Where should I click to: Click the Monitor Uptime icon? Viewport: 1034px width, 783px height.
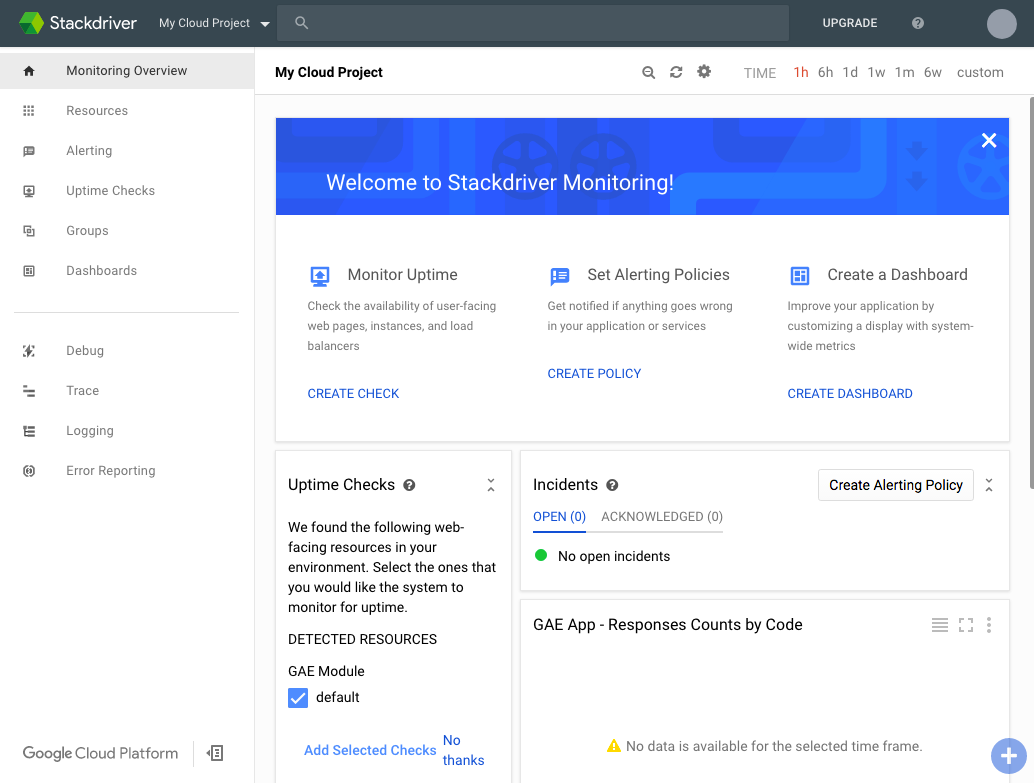coord(320,276)
